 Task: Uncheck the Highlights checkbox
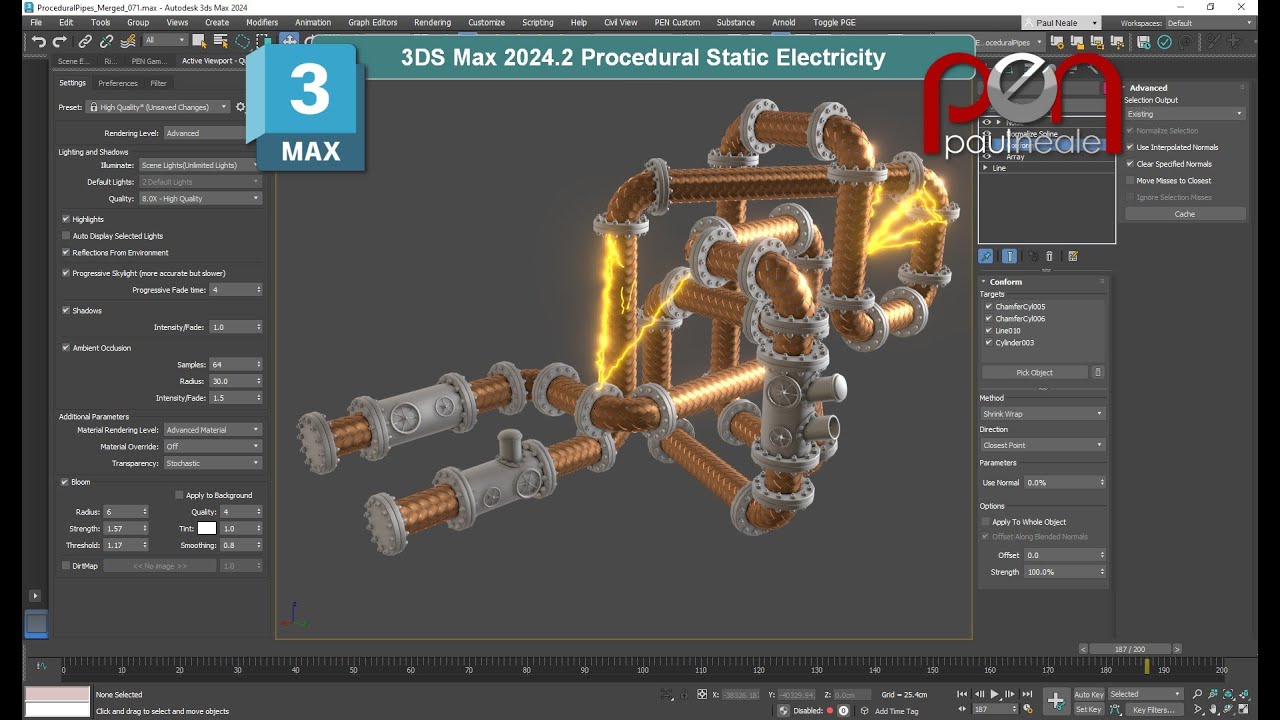point(66,219)
